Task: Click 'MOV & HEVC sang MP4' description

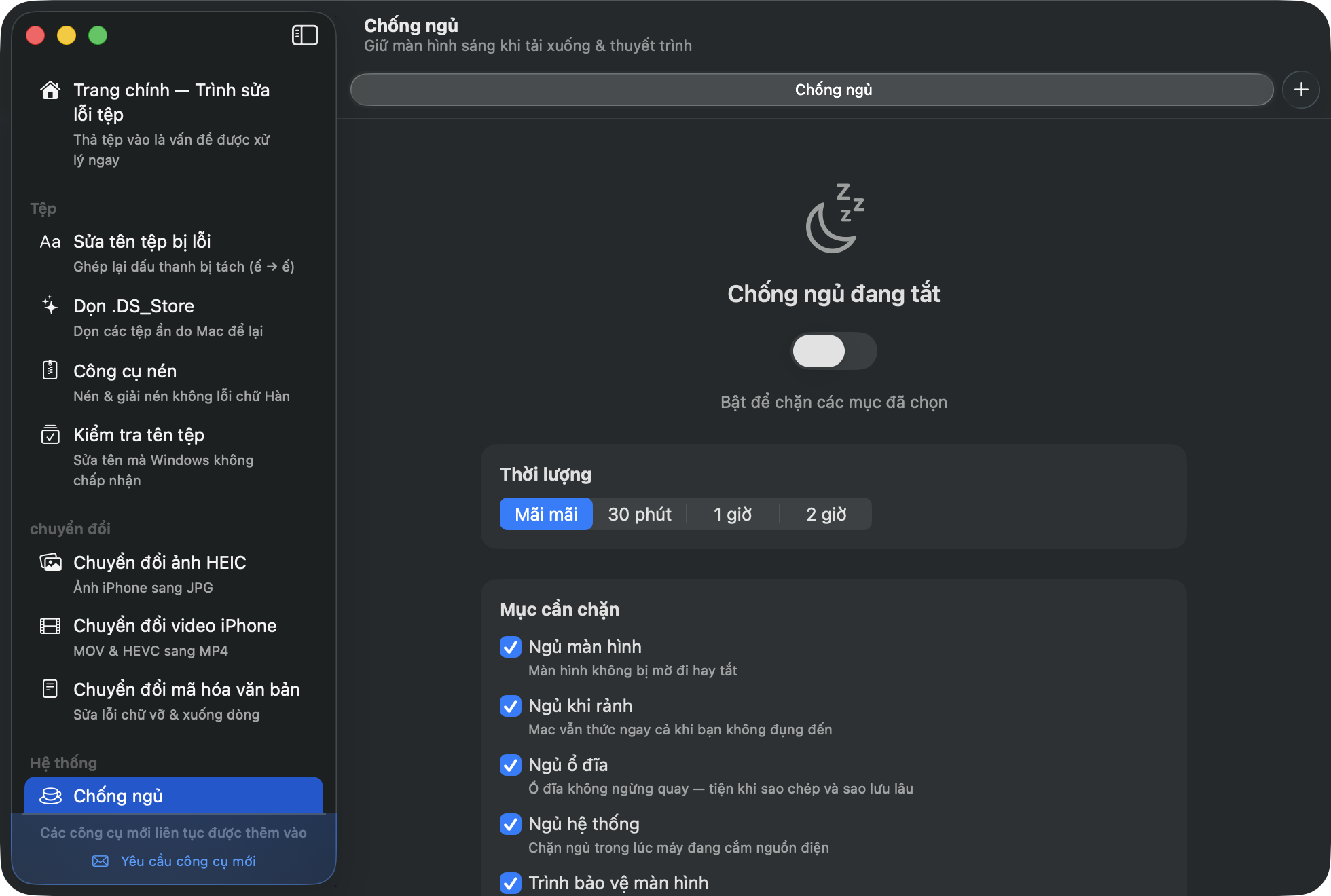Action: coord(151,651)
